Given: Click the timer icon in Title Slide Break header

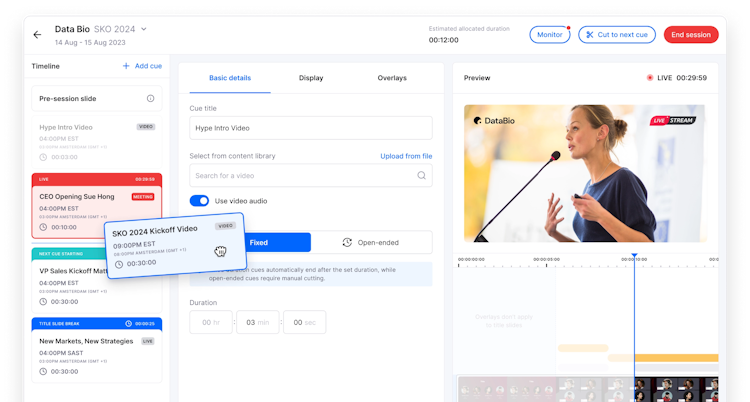Looking at the screenshot, I should click(x=128, y=324).
